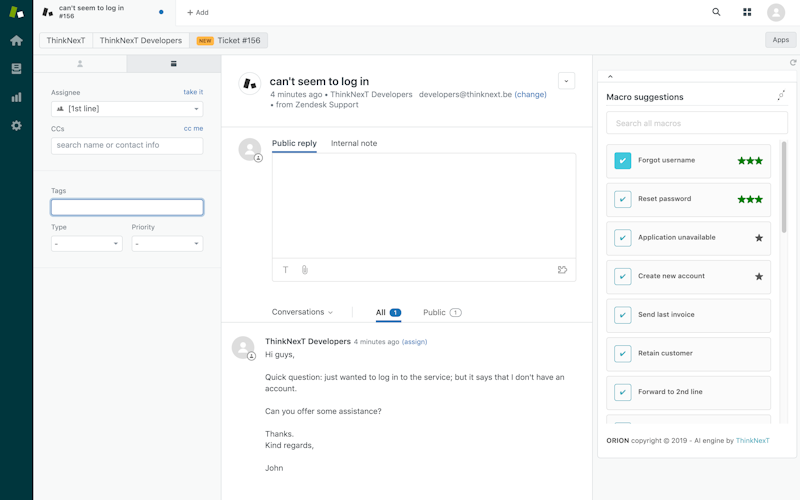Click the Add new tab button
This screenshot has height=500, width=800.
point(198,12)
